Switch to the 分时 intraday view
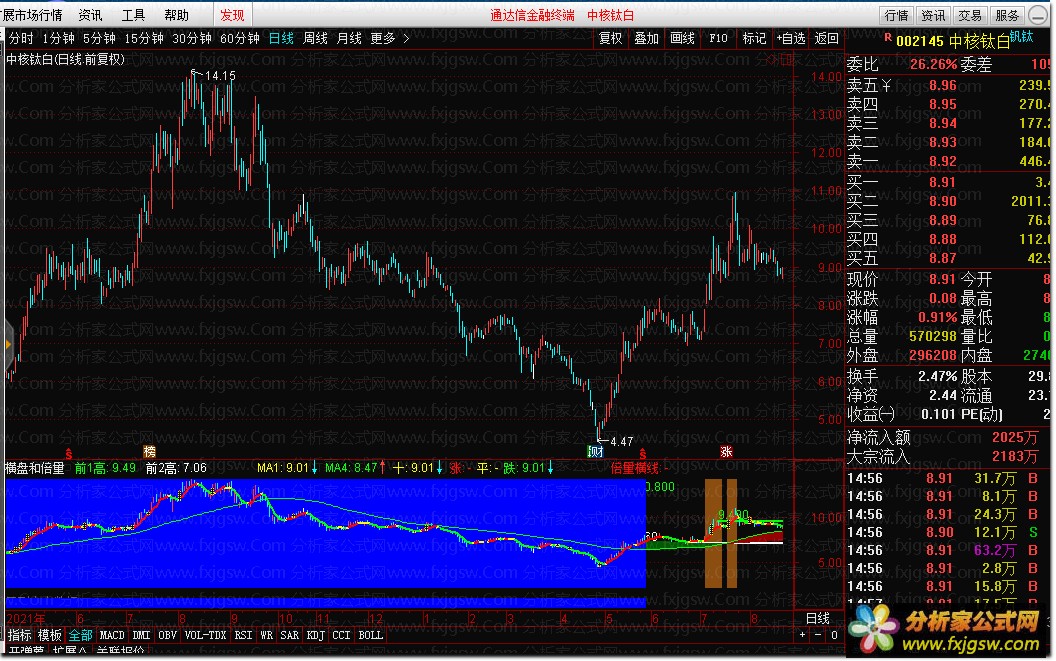The height and width of the screenshot is (661, 1056). coord(21,38)
